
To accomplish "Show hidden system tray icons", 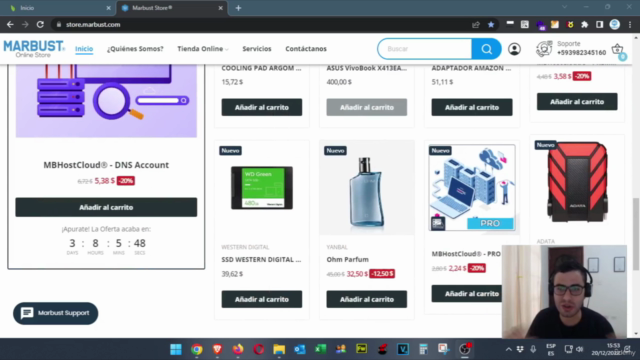I will click(x=509, y=349).
